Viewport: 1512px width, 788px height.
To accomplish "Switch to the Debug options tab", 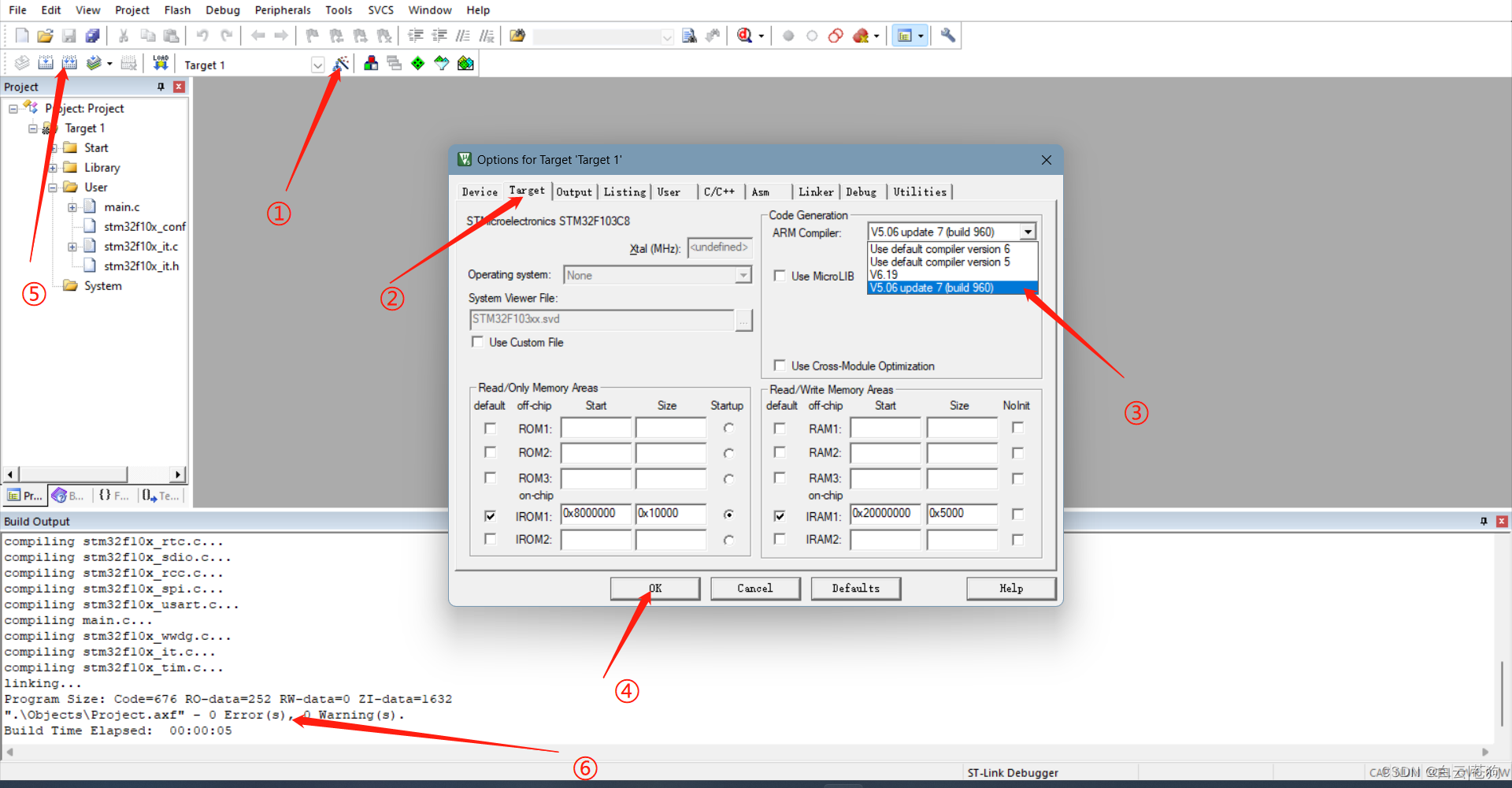I will pos(861,191).
